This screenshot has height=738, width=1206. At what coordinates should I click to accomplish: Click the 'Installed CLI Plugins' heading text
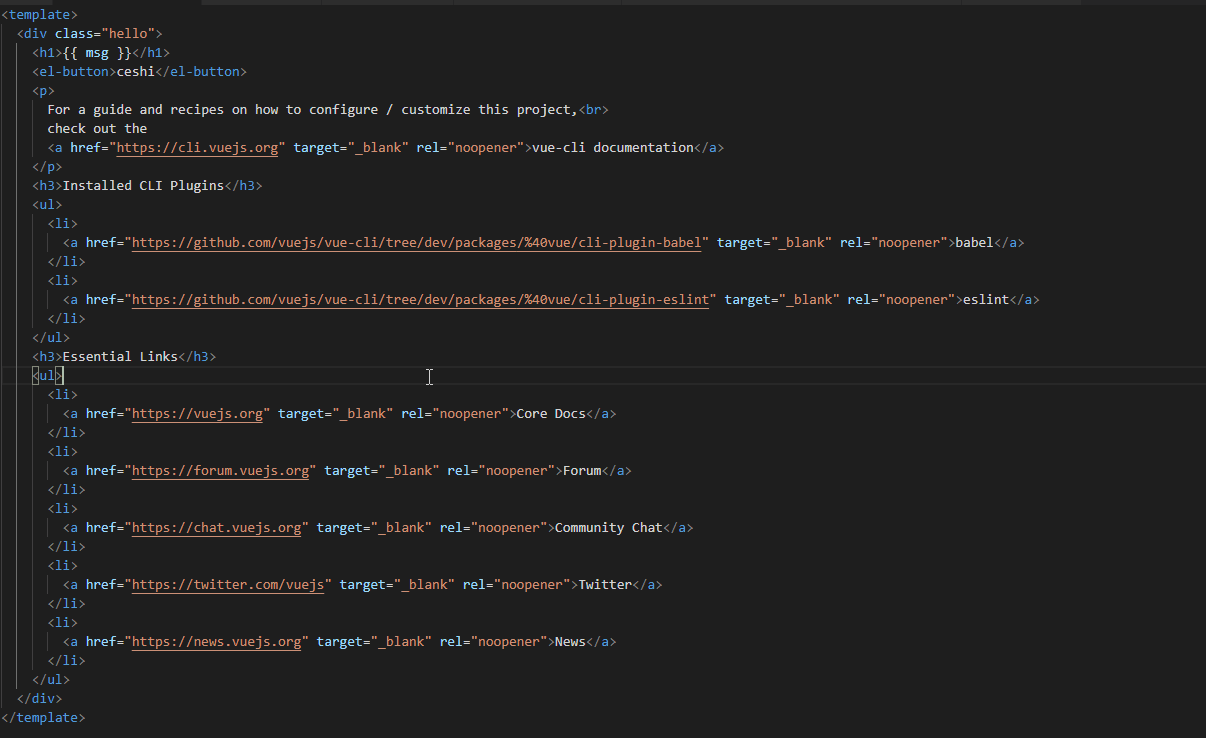143,185
